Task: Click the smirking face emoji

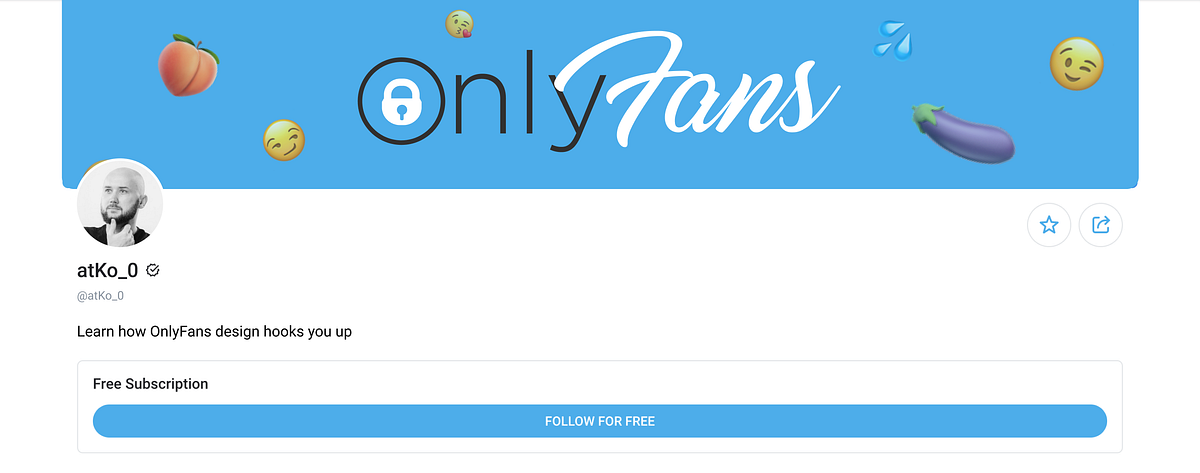Action: (284, 140)
